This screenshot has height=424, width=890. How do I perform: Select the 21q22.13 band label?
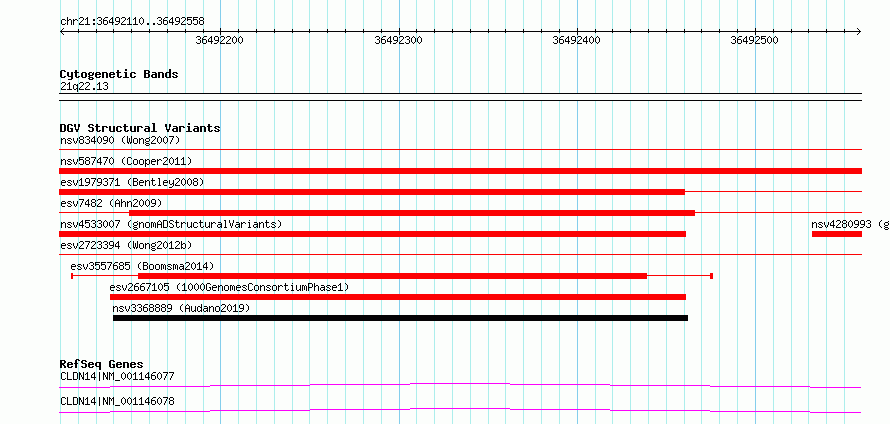click(x=84, y=87)
